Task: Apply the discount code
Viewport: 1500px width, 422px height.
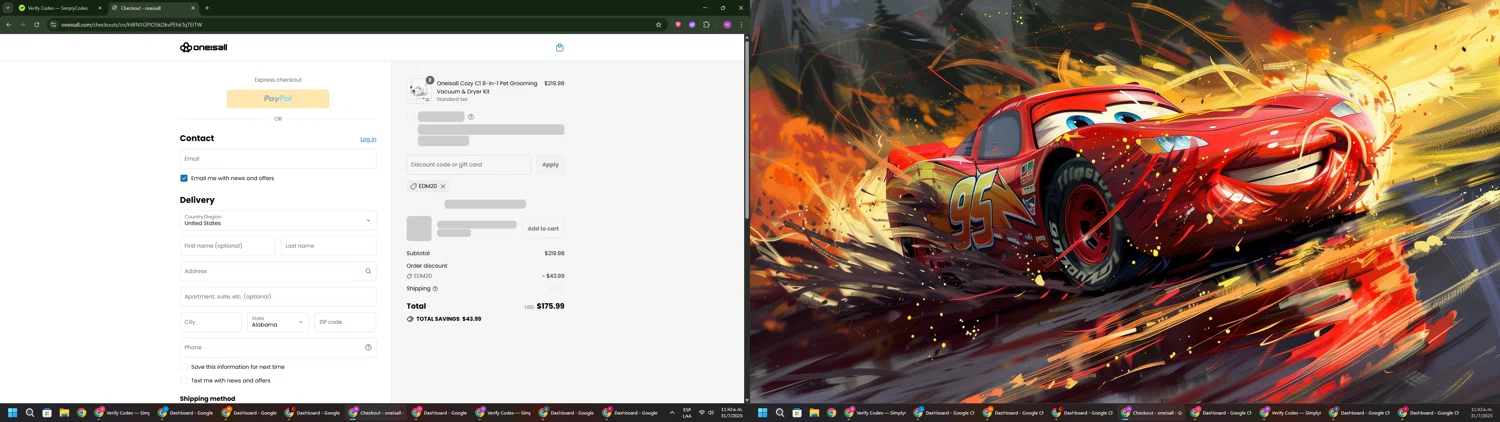Action: coord(550,164)
